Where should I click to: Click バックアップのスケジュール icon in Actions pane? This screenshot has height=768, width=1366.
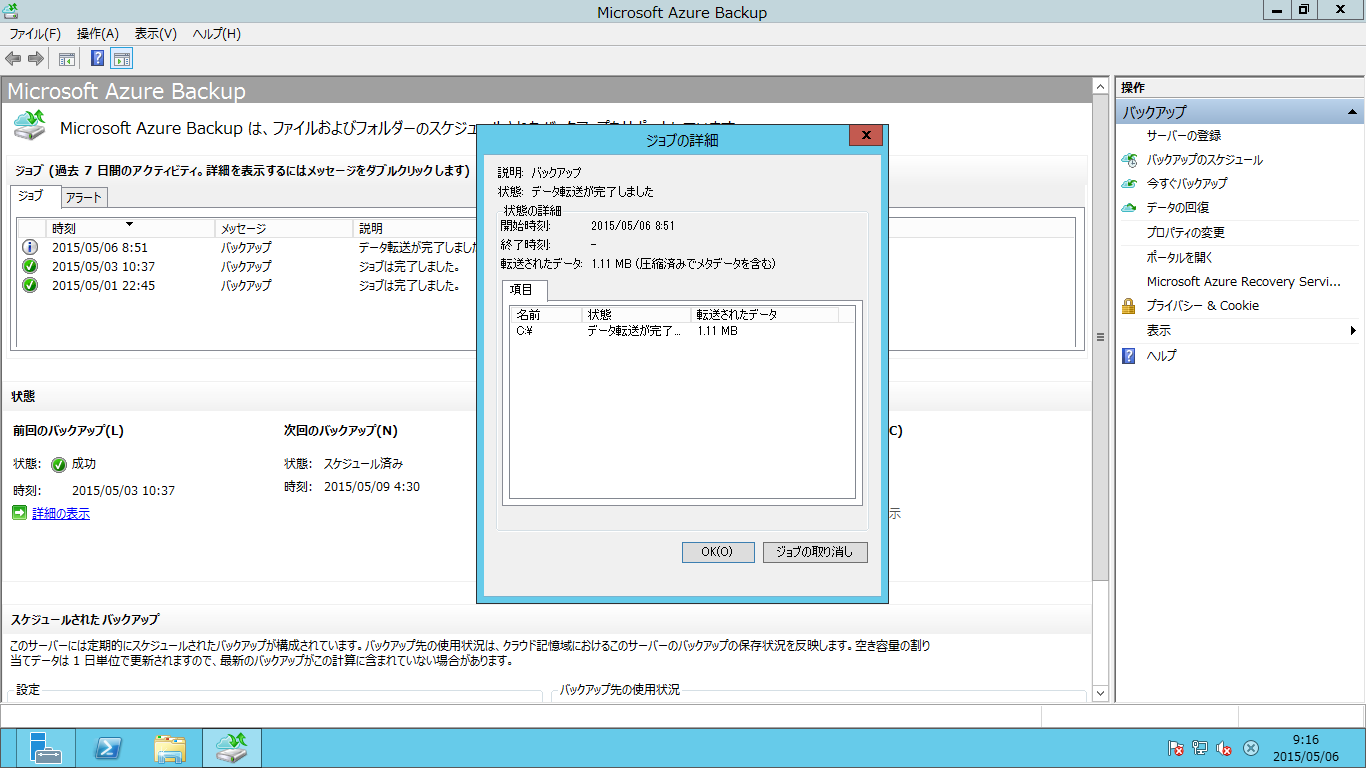pyautogui.click(x=1129, y=160)
